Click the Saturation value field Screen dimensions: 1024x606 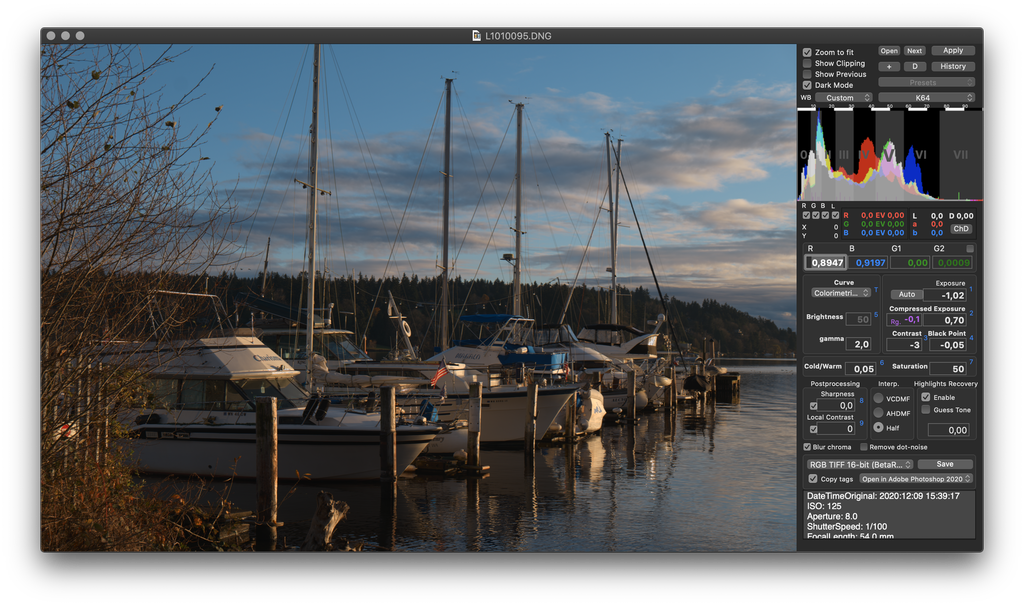click(x=946, y=368)
